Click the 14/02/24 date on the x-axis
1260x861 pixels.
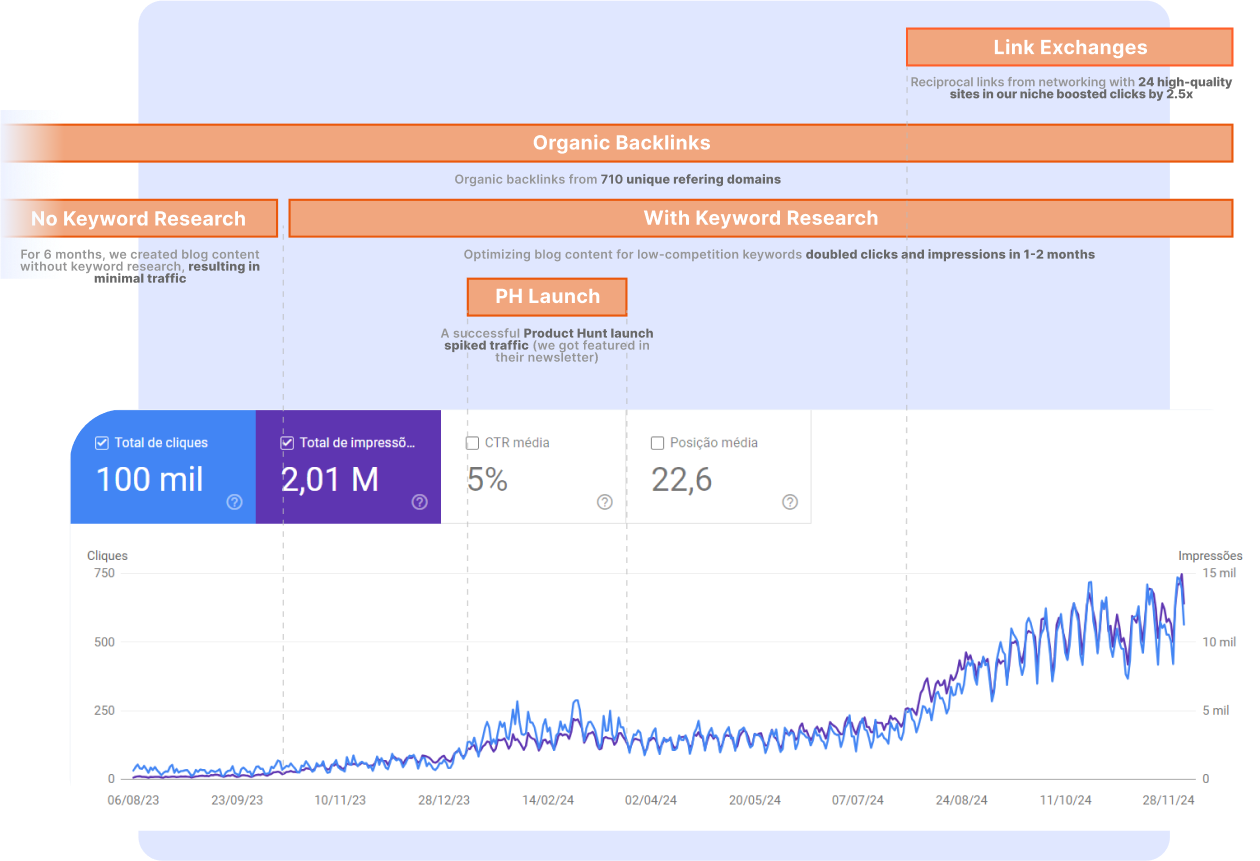coord(548,800)
